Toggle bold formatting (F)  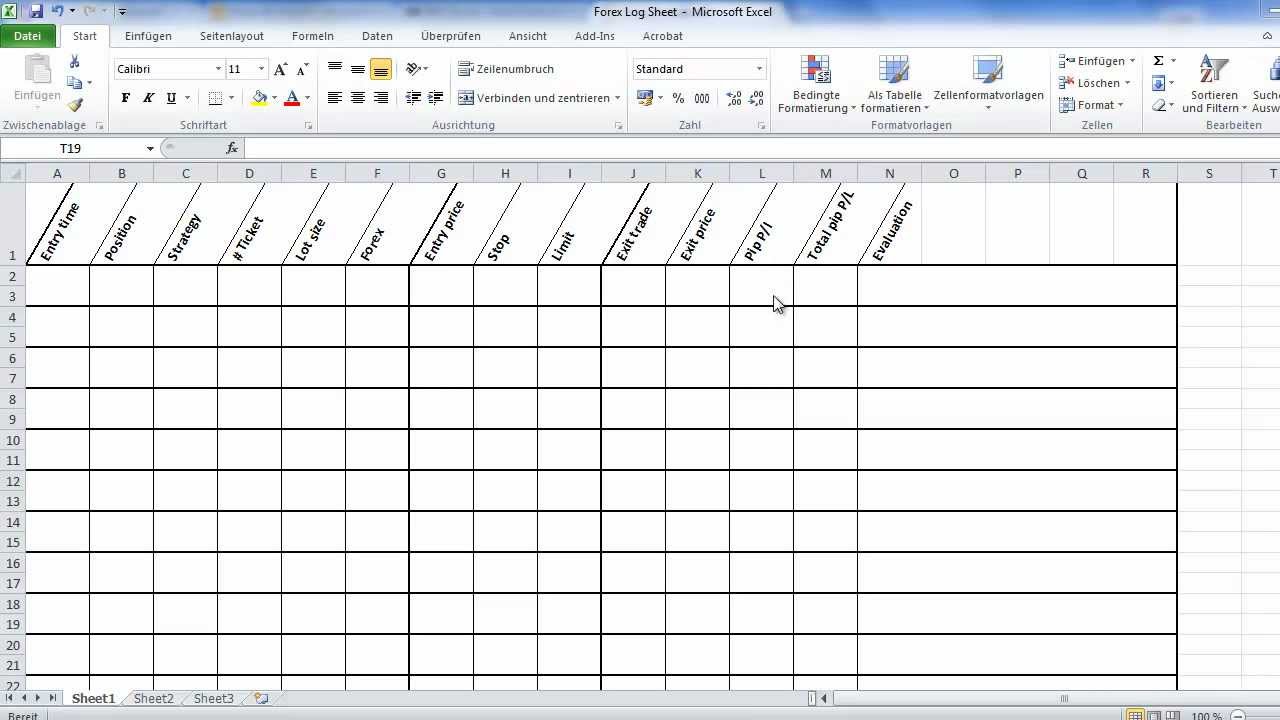tap(125, 98)
